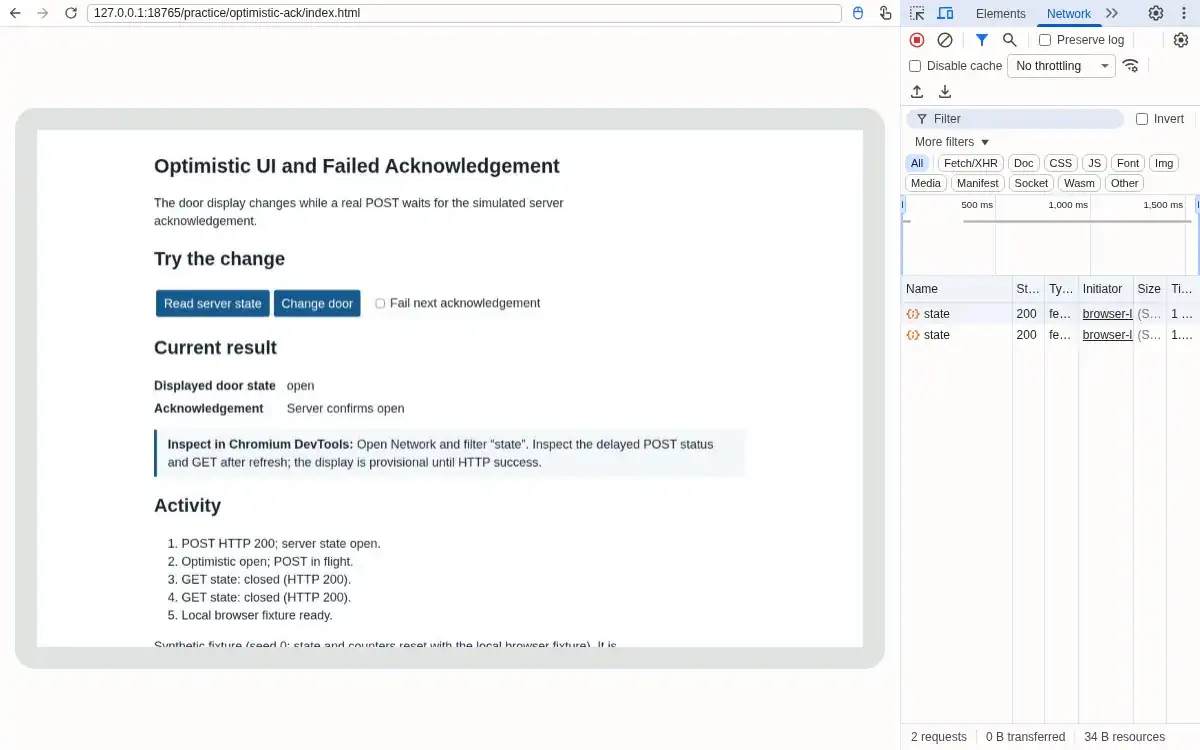1200x750 pixels.
Task: Switch to the Elements tab
Action: pos(1000,13)
